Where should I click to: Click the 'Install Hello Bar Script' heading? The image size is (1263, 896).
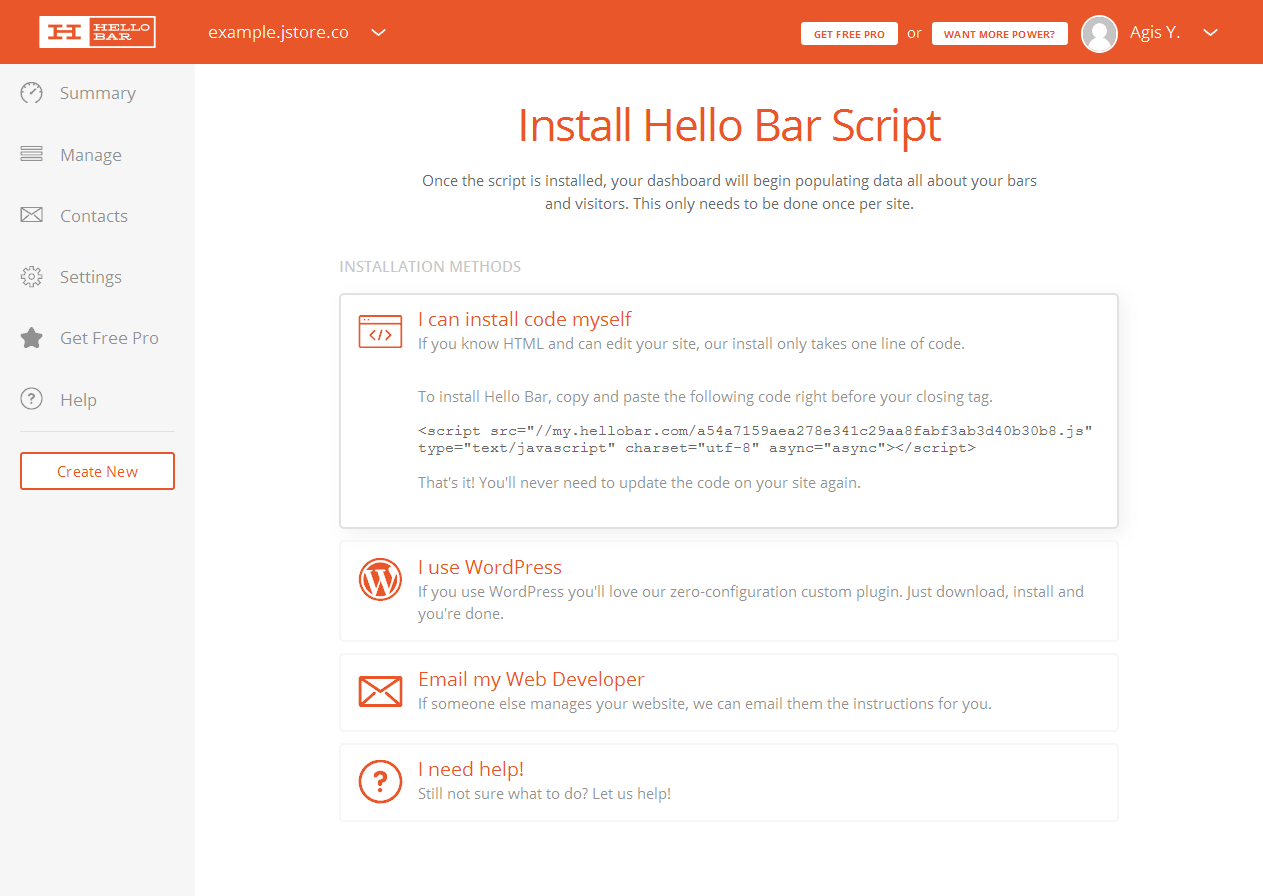pos(729,126)
